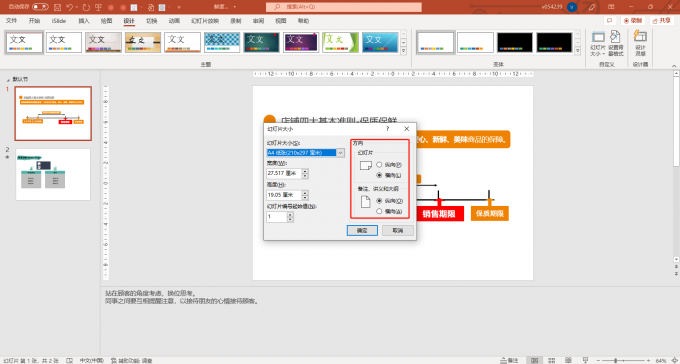Click the Undo arrow icon

click(x=69, y=7)
